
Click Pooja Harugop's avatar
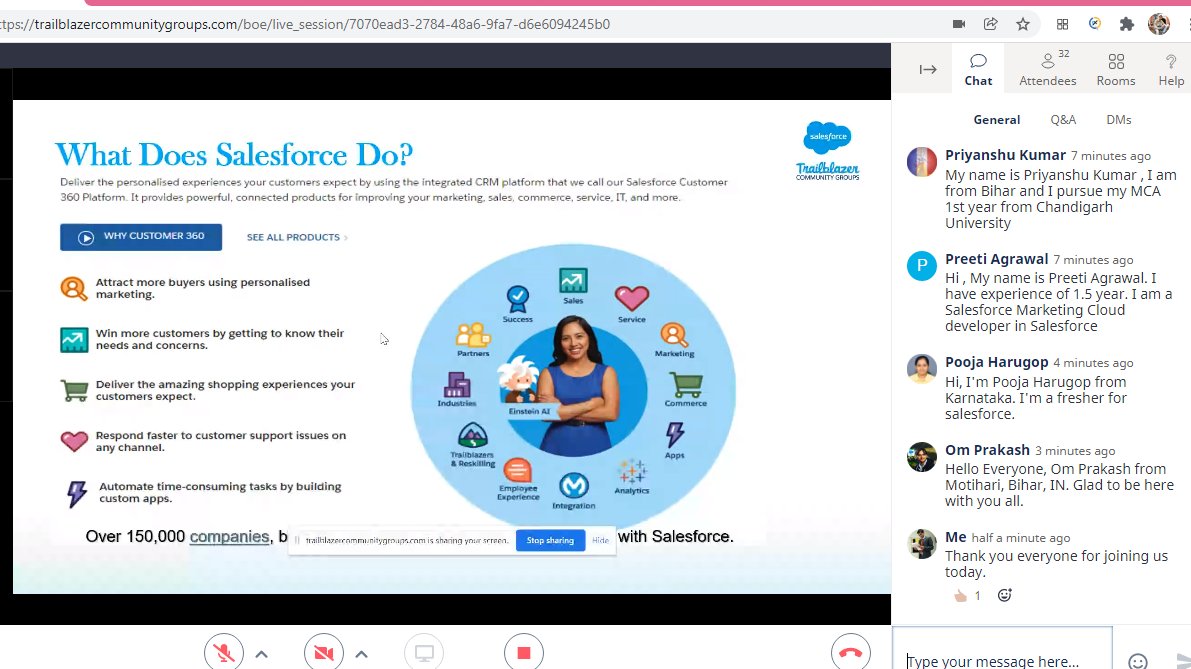[921, 369]
